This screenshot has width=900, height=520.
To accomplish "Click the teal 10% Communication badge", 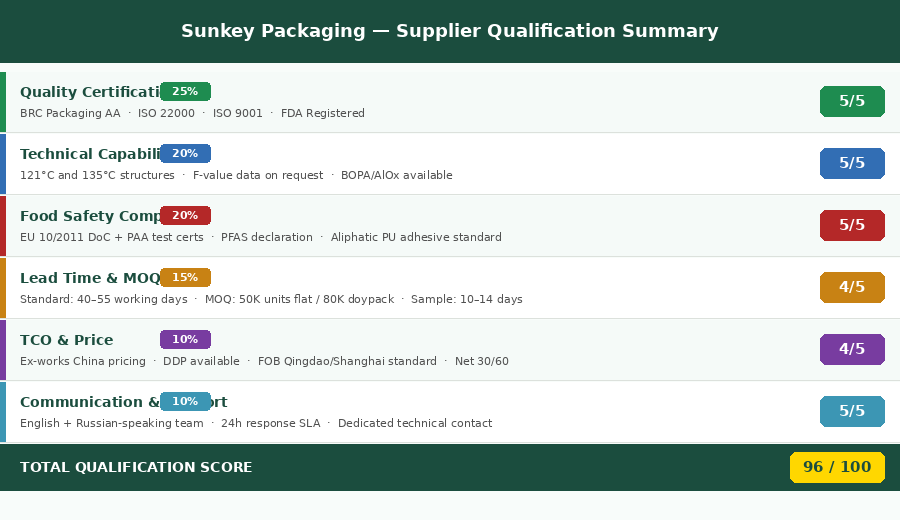I will [185, 402].
